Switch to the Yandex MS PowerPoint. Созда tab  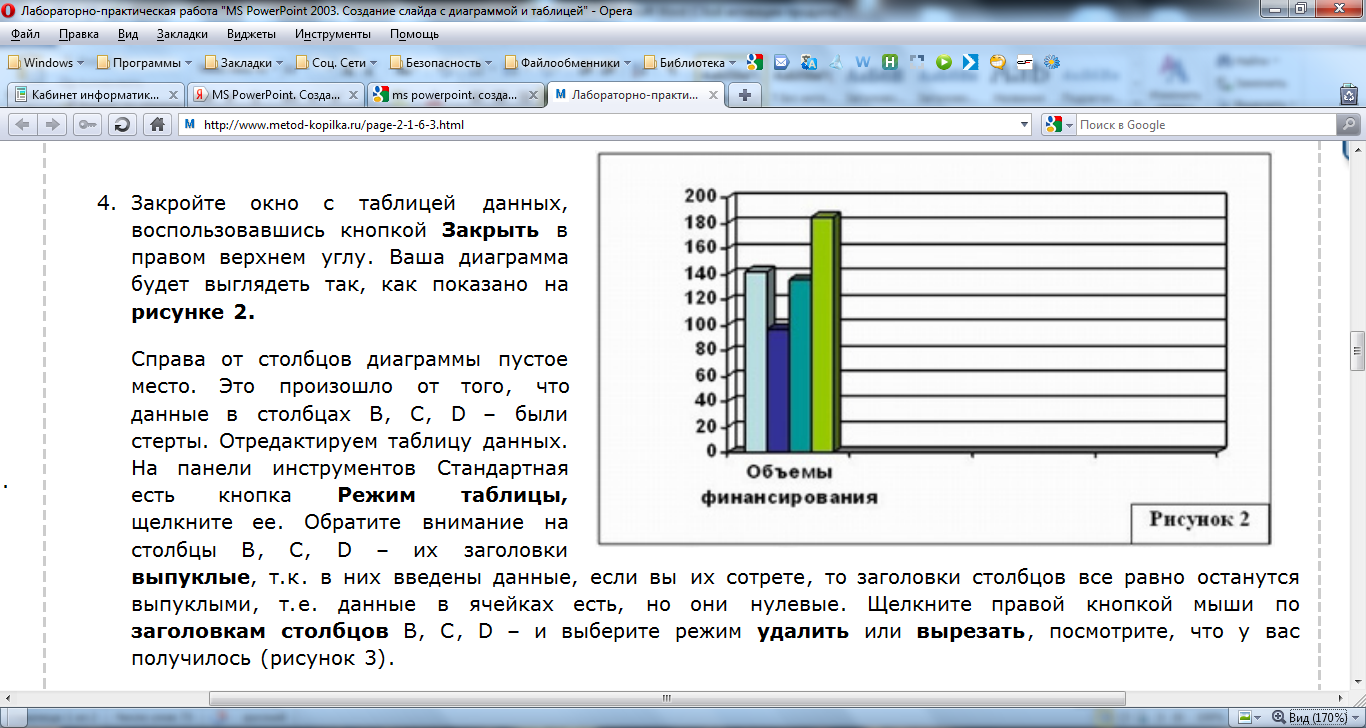276,95
